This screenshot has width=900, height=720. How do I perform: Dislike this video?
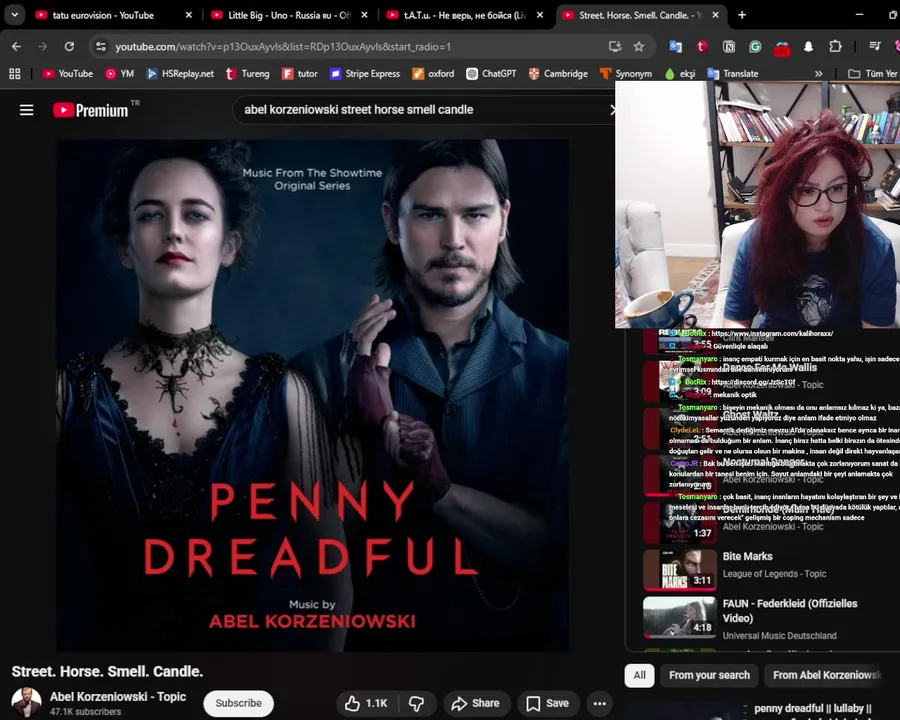(417, 703)
